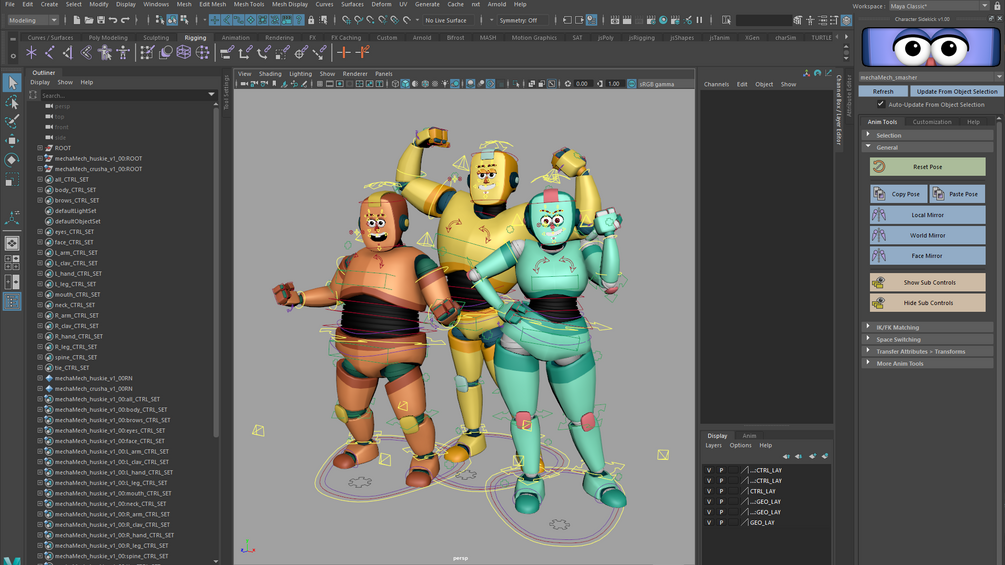This screenshot has width=1005, height=565.
Task: Switch to Anim tab in Layer Editor
Action: point(749,436)
